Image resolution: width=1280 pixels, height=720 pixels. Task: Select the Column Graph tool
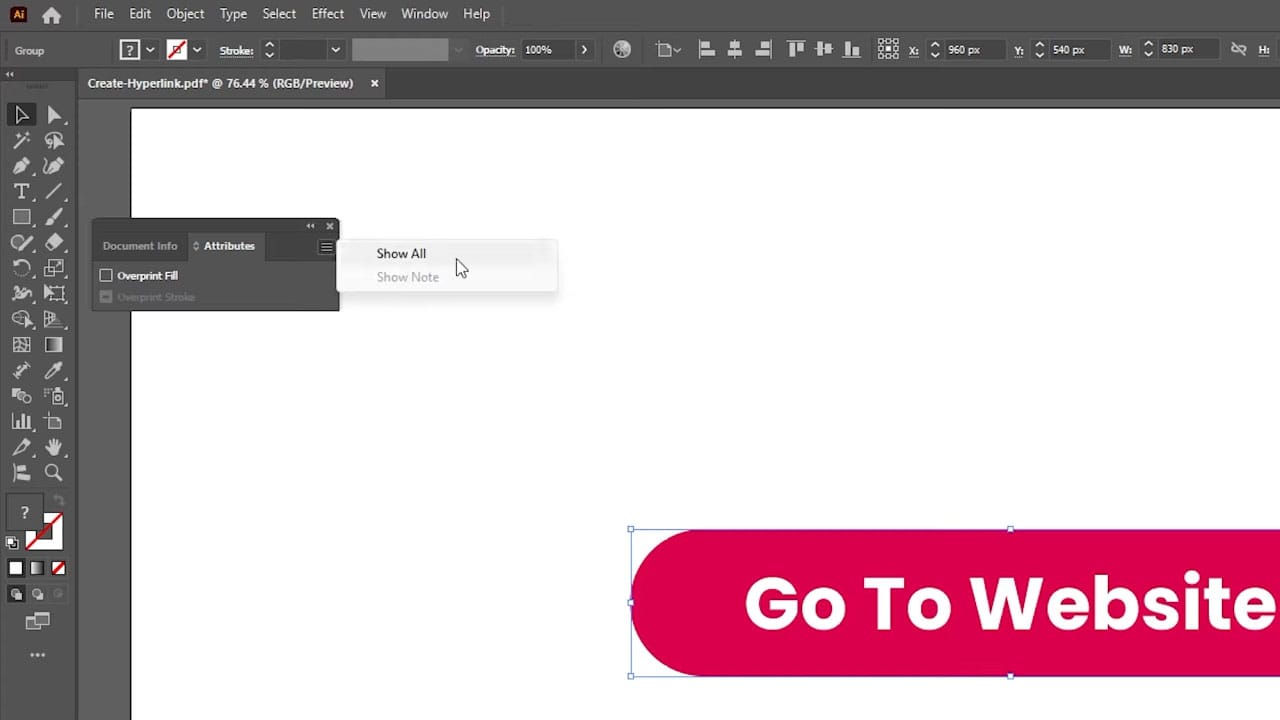22,421
